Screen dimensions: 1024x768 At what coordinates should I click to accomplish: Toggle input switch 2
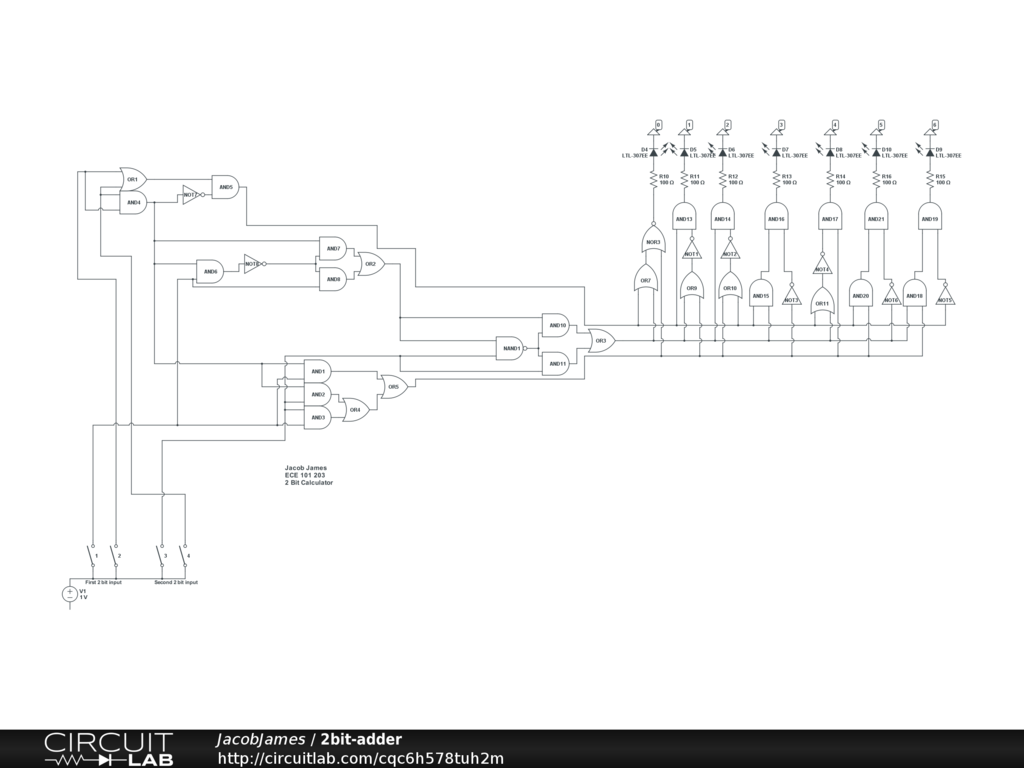click(x=114, y=553)
